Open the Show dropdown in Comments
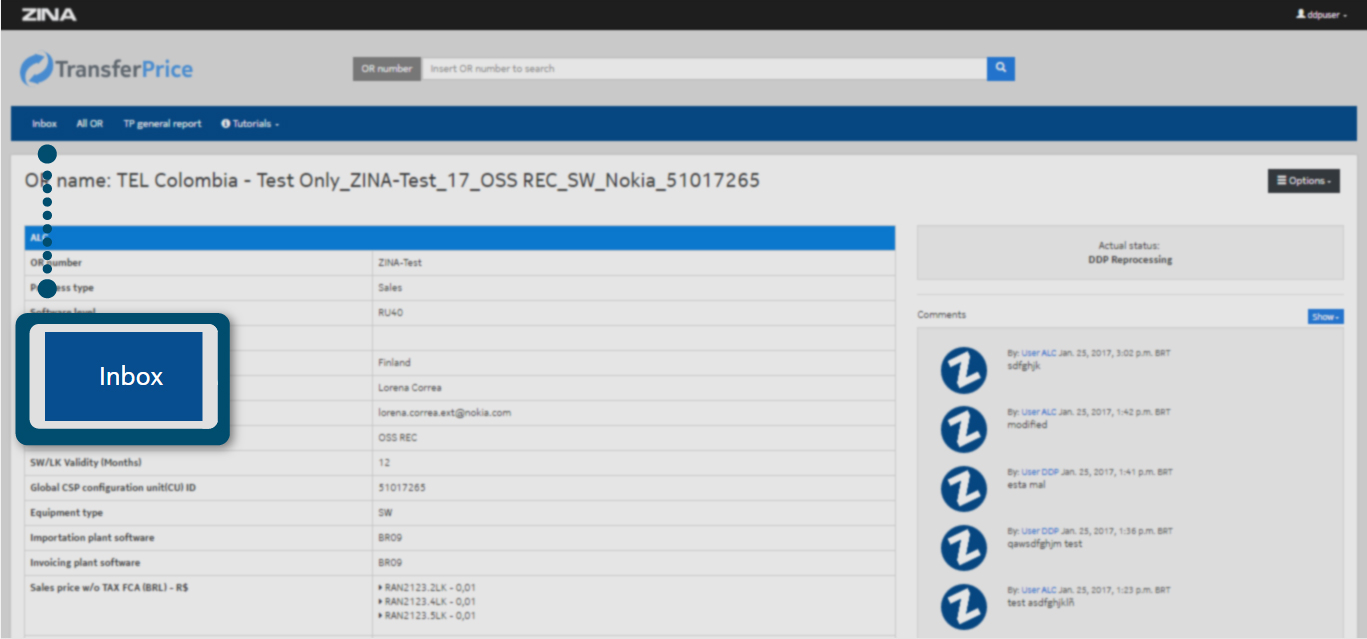The image size is (1367, 639). click(x=1325, y=316)
